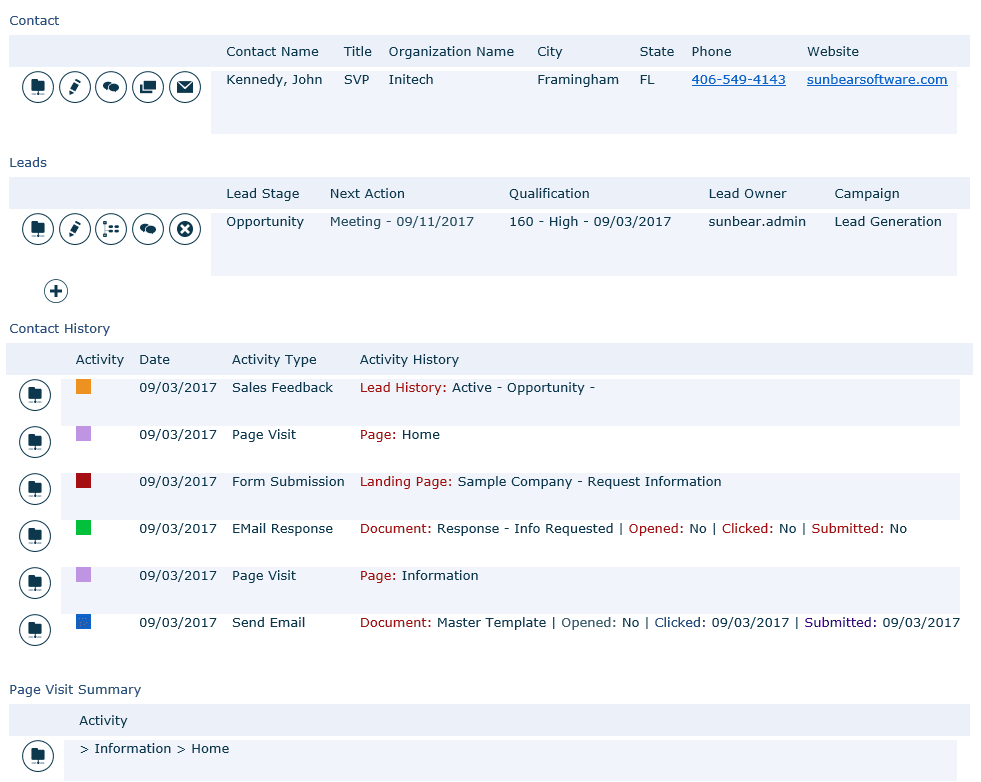Click the phone number 406-549-4143 link

pyautogui.click(x=738, y=79)
